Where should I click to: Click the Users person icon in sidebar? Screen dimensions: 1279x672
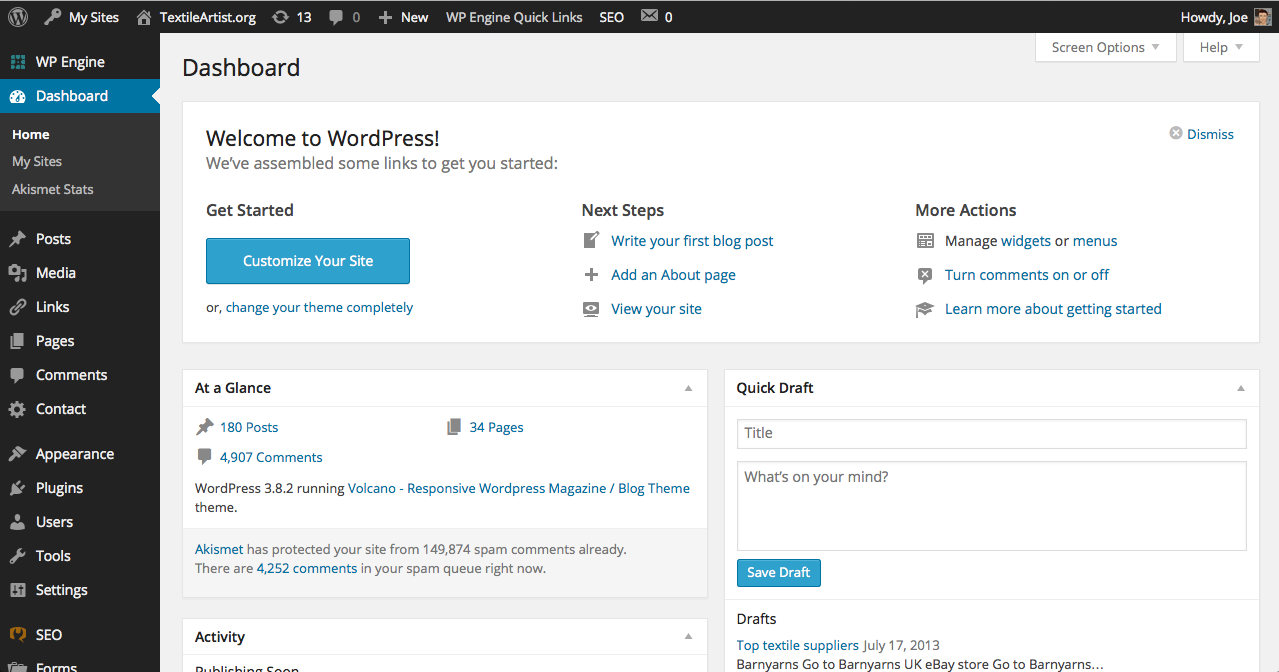18,522
